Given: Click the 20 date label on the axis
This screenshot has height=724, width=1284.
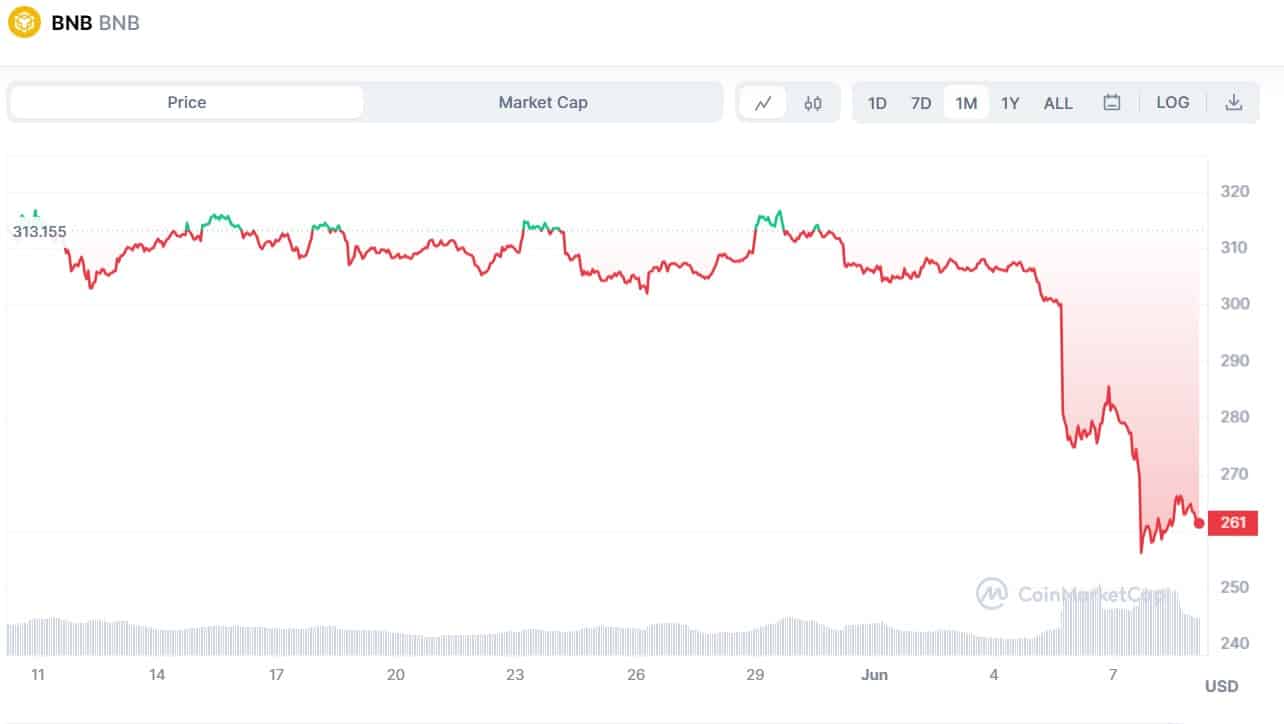Looking at the screenshot, I should (396, 675).
